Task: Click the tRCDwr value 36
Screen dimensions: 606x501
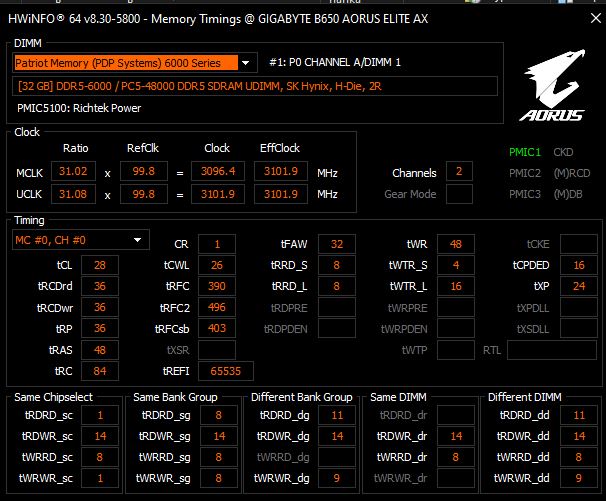Action: pos(100,307)
